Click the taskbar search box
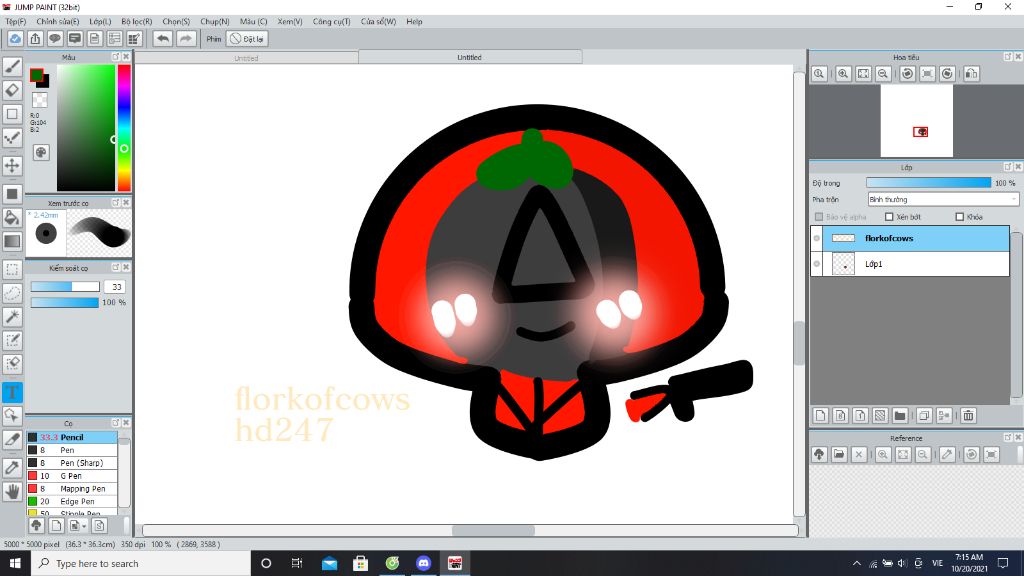Image resolution: width=1024 pixels, height=576 pixels. pos(141,563)
